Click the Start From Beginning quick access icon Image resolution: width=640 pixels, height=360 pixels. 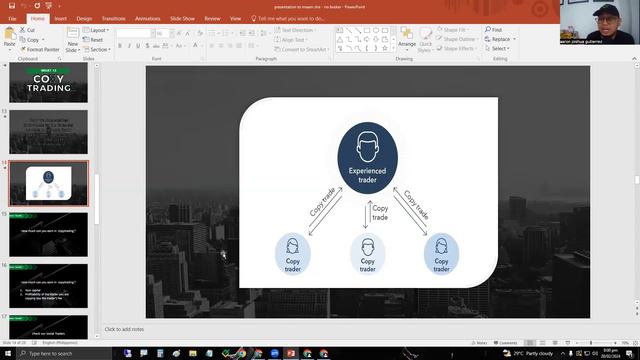[49, 6]
